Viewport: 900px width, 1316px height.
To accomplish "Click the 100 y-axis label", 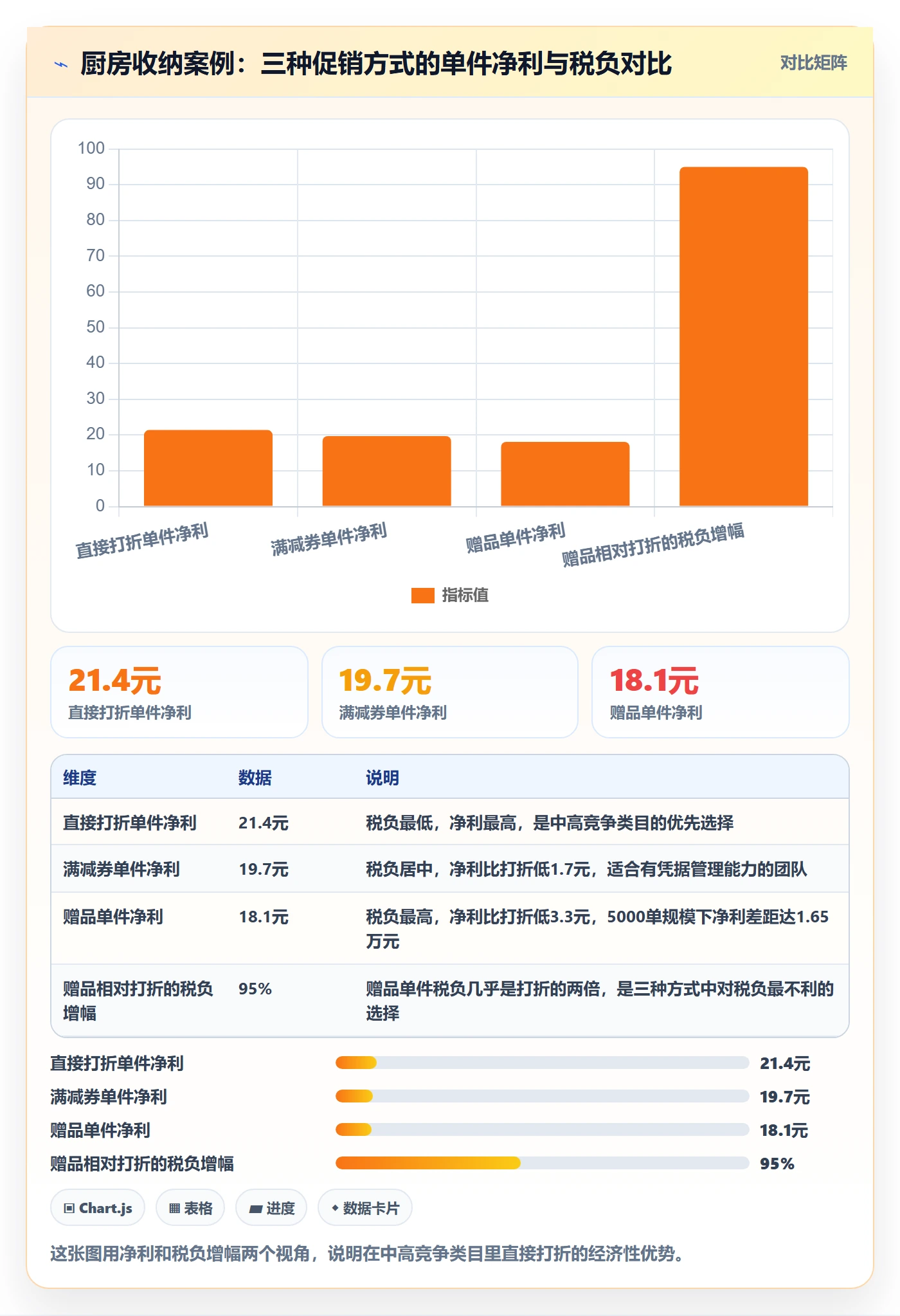I will tap(91, 149).
